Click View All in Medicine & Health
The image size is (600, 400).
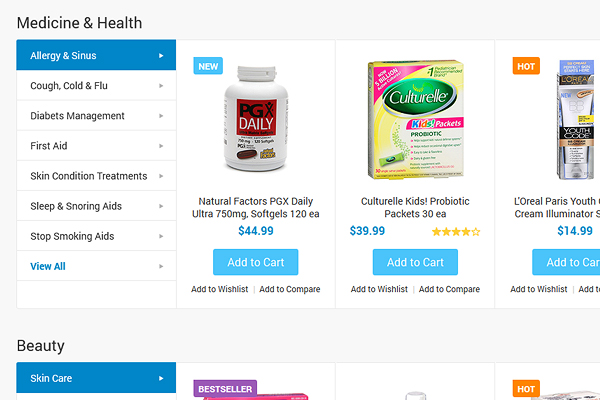(48, 266)
